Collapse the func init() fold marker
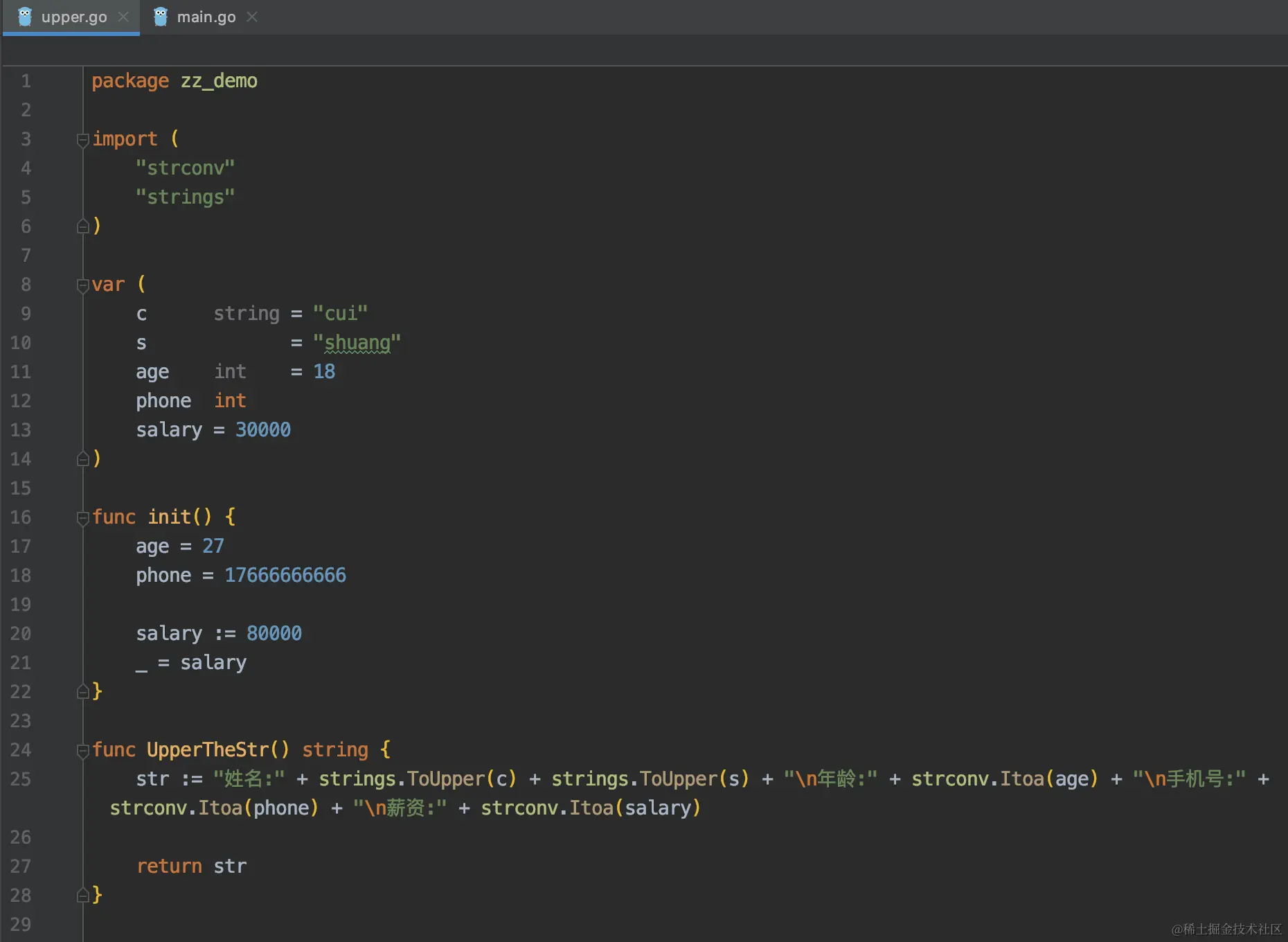Image resolution: width=1288 pixels, height=942 pixels. click(82, 517)
